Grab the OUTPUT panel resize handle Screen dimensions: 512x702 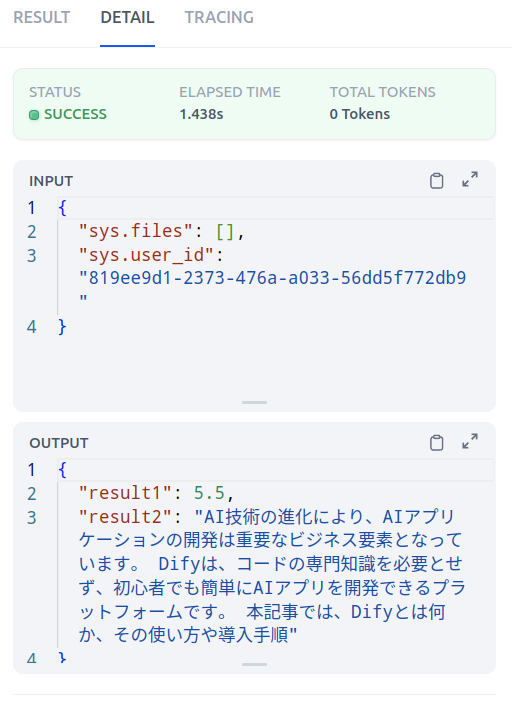click(254, 664)
